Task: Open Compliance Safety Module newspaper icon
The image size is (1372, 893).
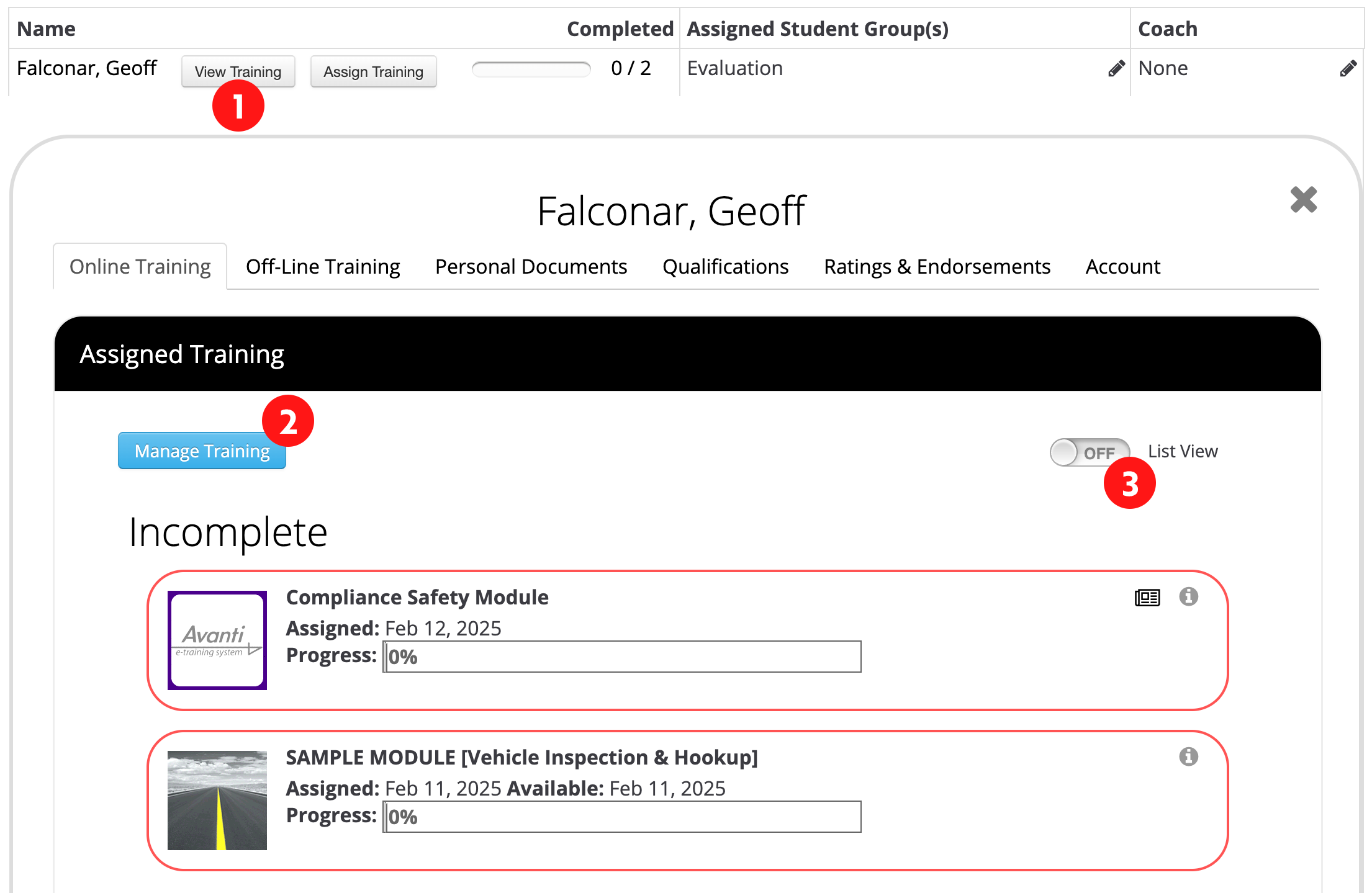Action: 1147,598
